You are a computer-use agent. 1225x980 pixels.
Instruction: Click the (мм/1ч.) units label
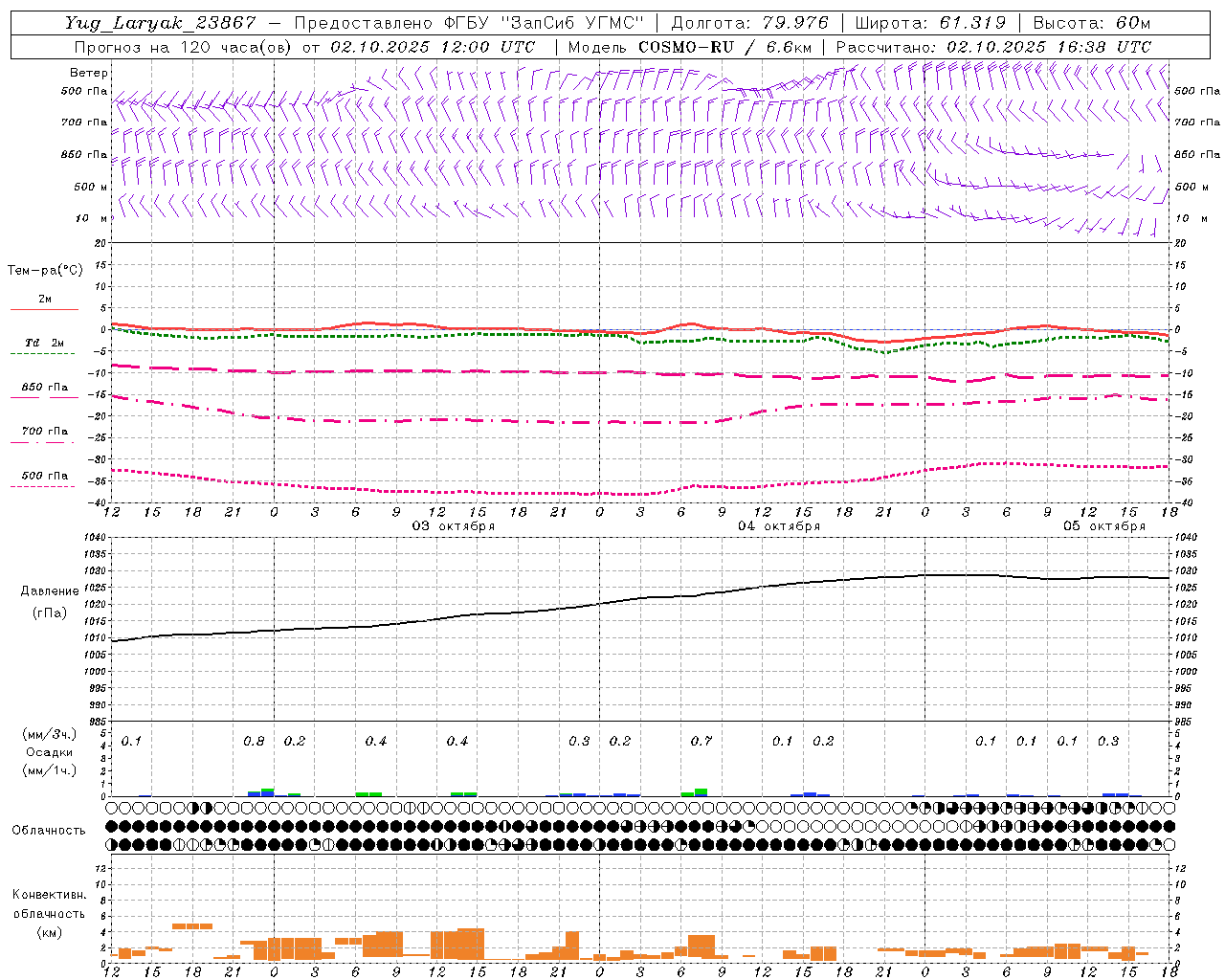[50, 770]
